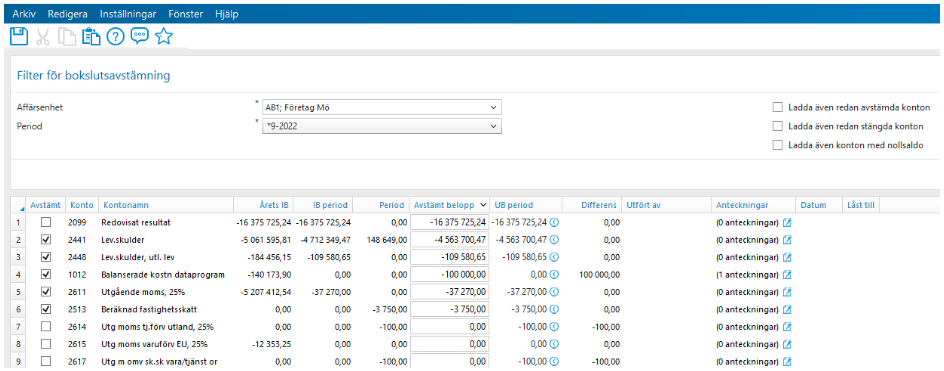Click clock icon for account 2513 UB period

point(554,310)
